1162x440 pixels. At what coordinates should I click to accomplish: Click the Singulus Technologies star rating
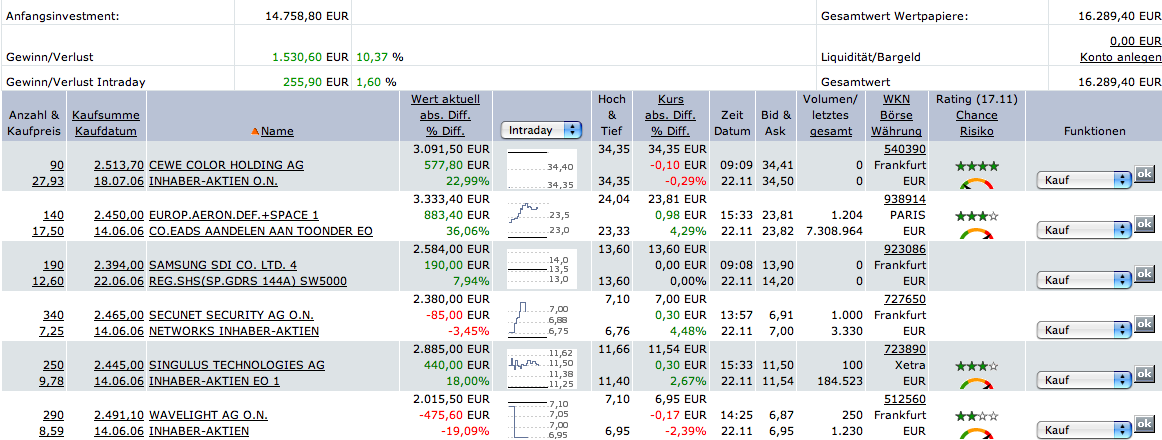tap(975, 366)
